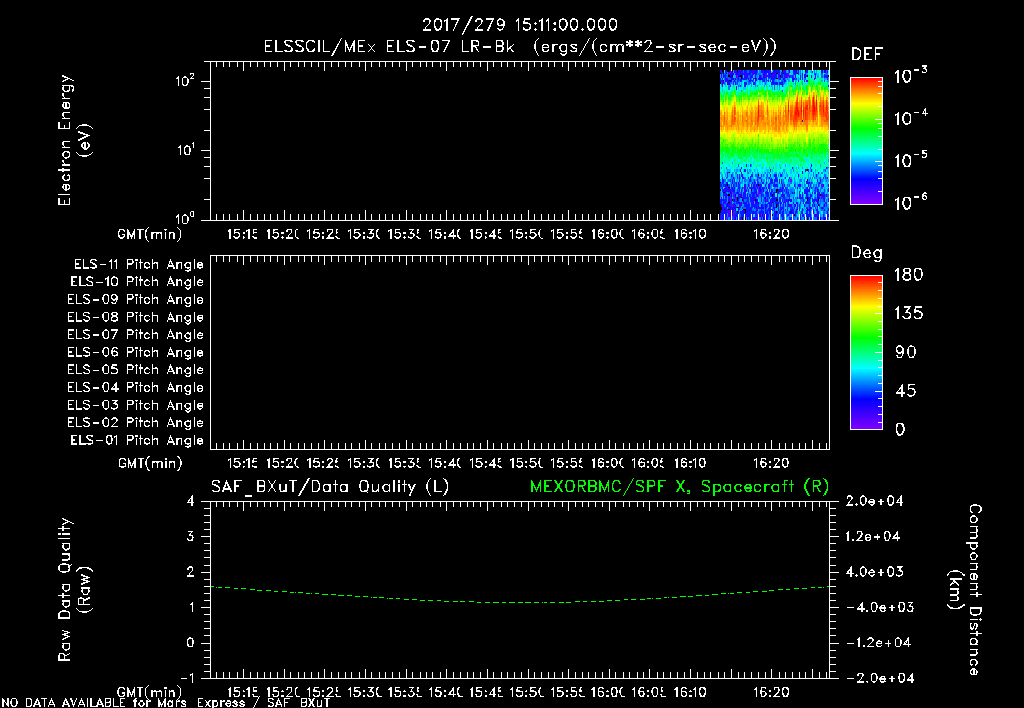The height and width of the screenshot is (708, 1024).
Task: Click the -2.0e+04 distance axis label
Action: click(x=878, y=678)
